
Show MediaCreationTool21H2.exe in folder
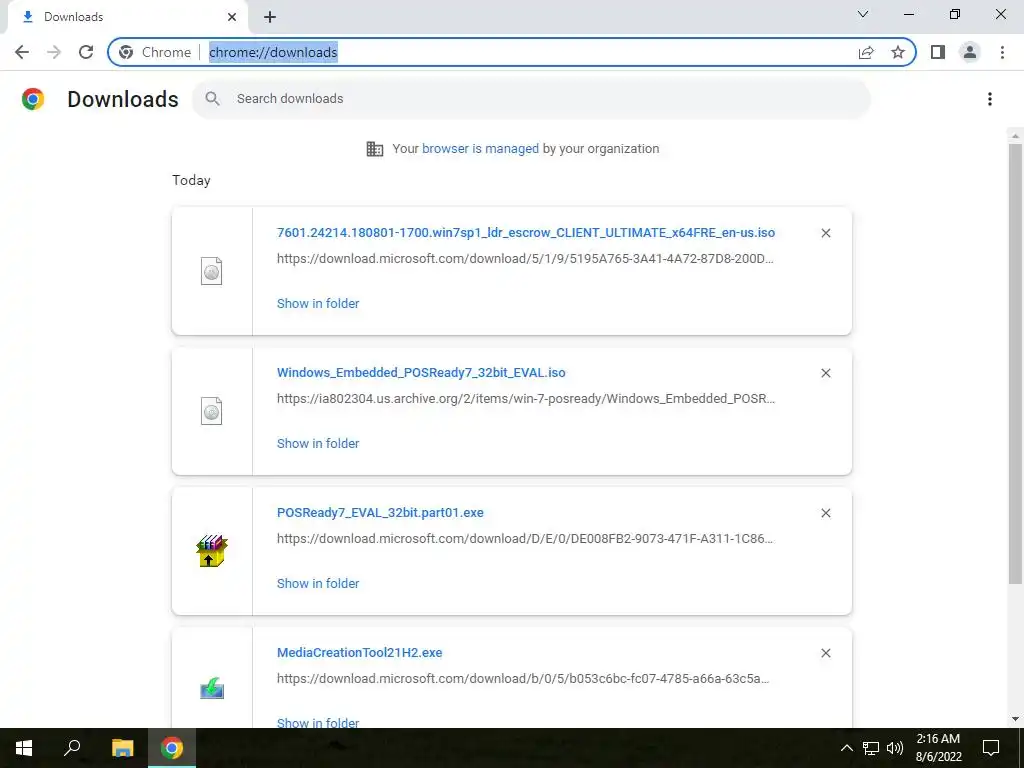pyautogui.click(x=318, y=722)
